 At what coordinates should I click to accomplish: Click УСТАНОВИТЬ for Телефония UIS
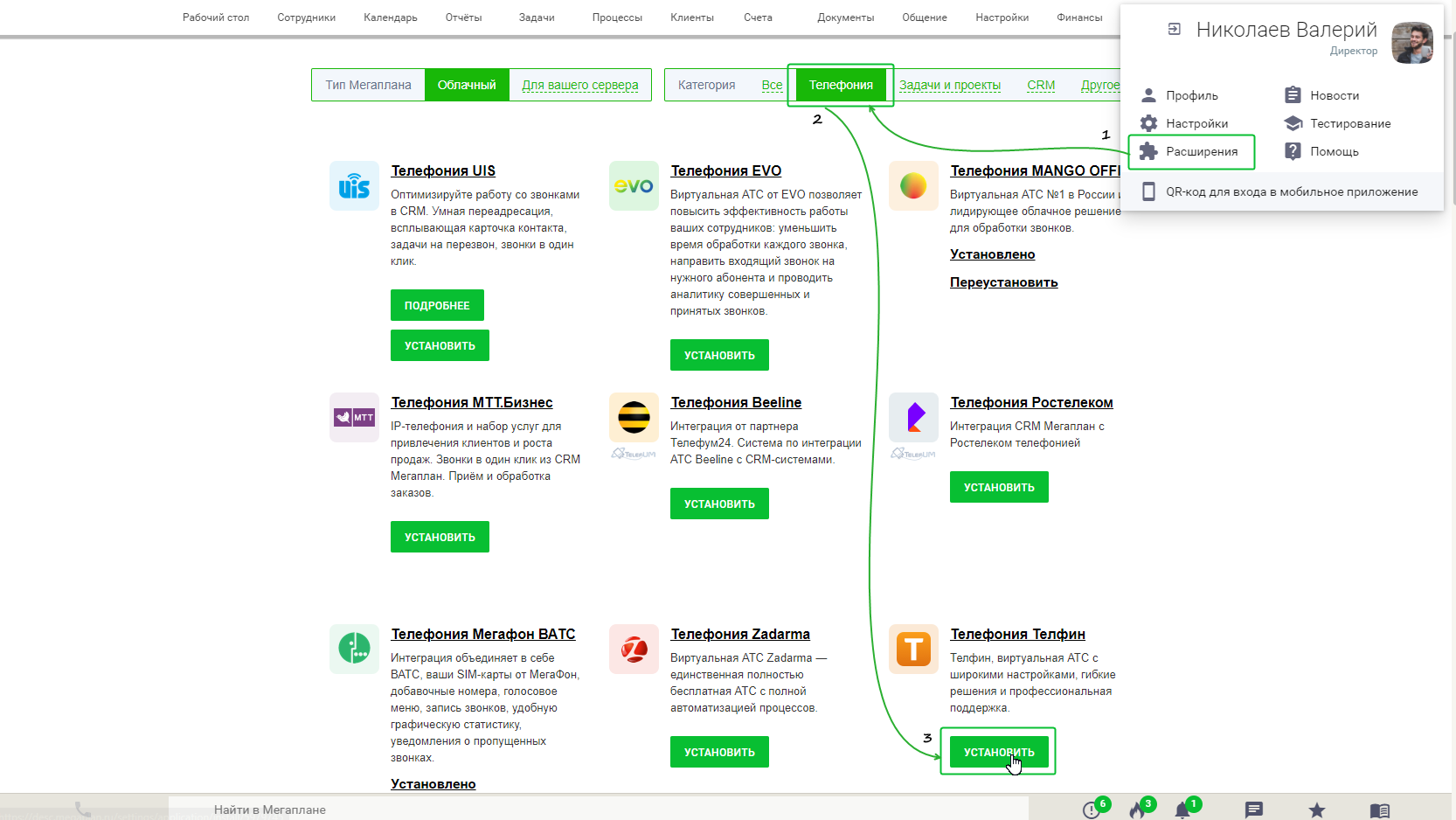click(440, 345)
